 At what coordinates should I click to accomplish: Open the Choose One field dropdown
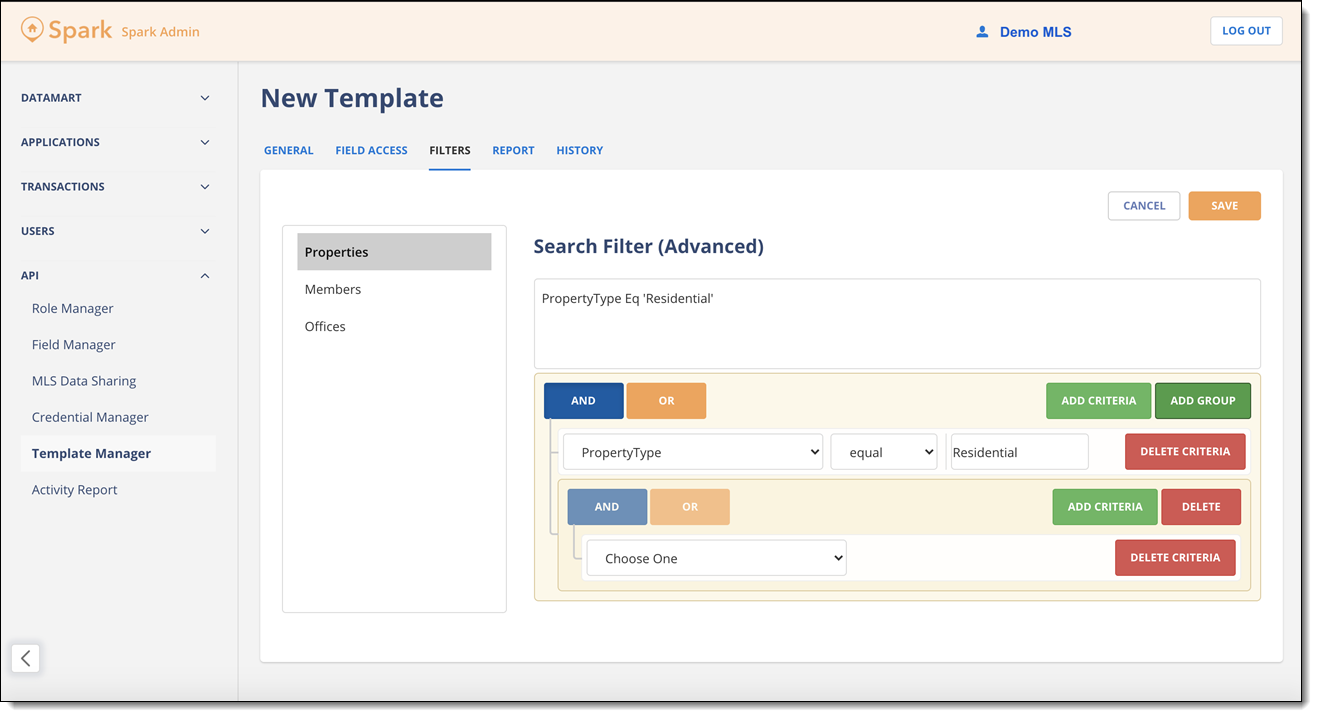tap(716, 558)
